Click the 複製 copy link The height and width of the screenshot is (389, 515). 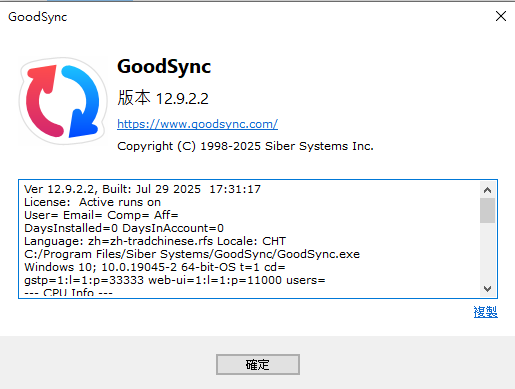(x=486, y=312)
